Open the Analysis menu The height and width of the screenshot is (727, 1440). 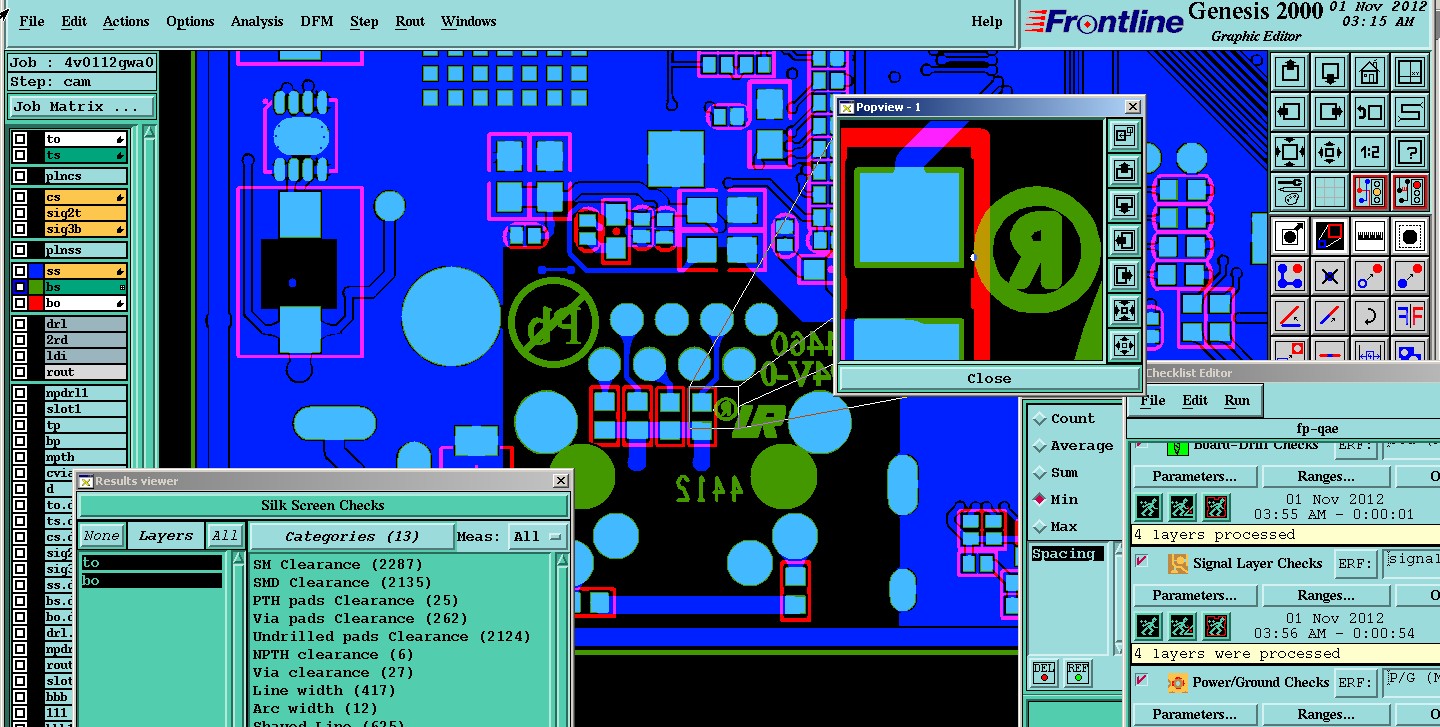[257, 21]
